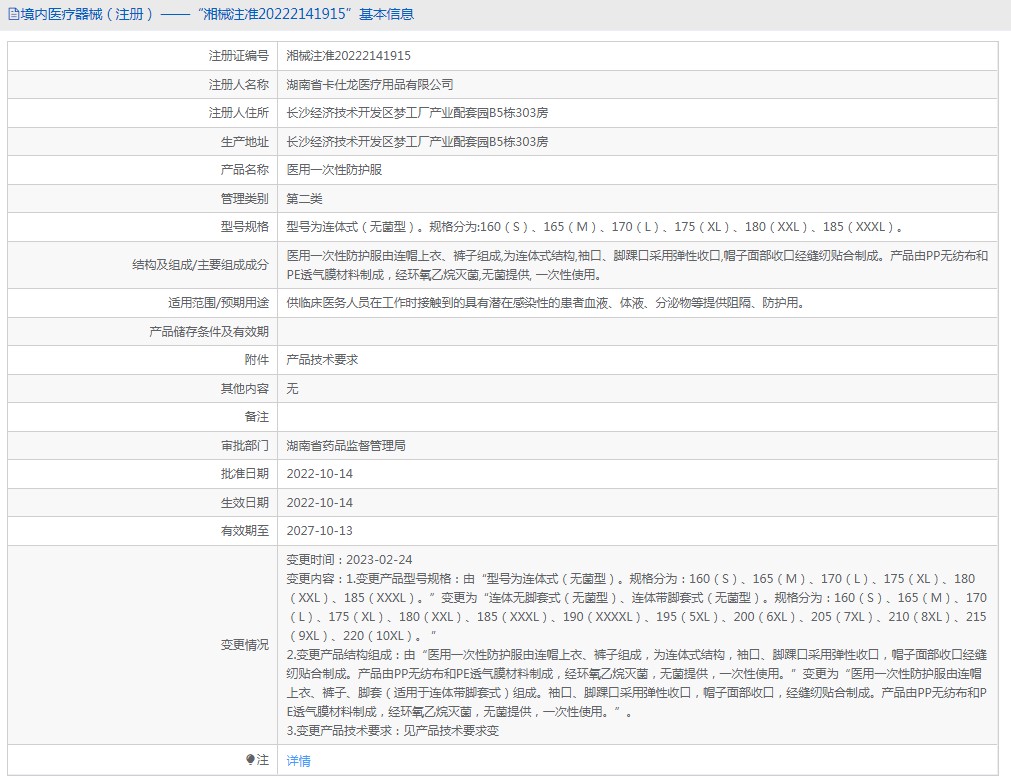The image size is (1011, 781).
Task: Click the 注 label in last row
Action: 262,760
